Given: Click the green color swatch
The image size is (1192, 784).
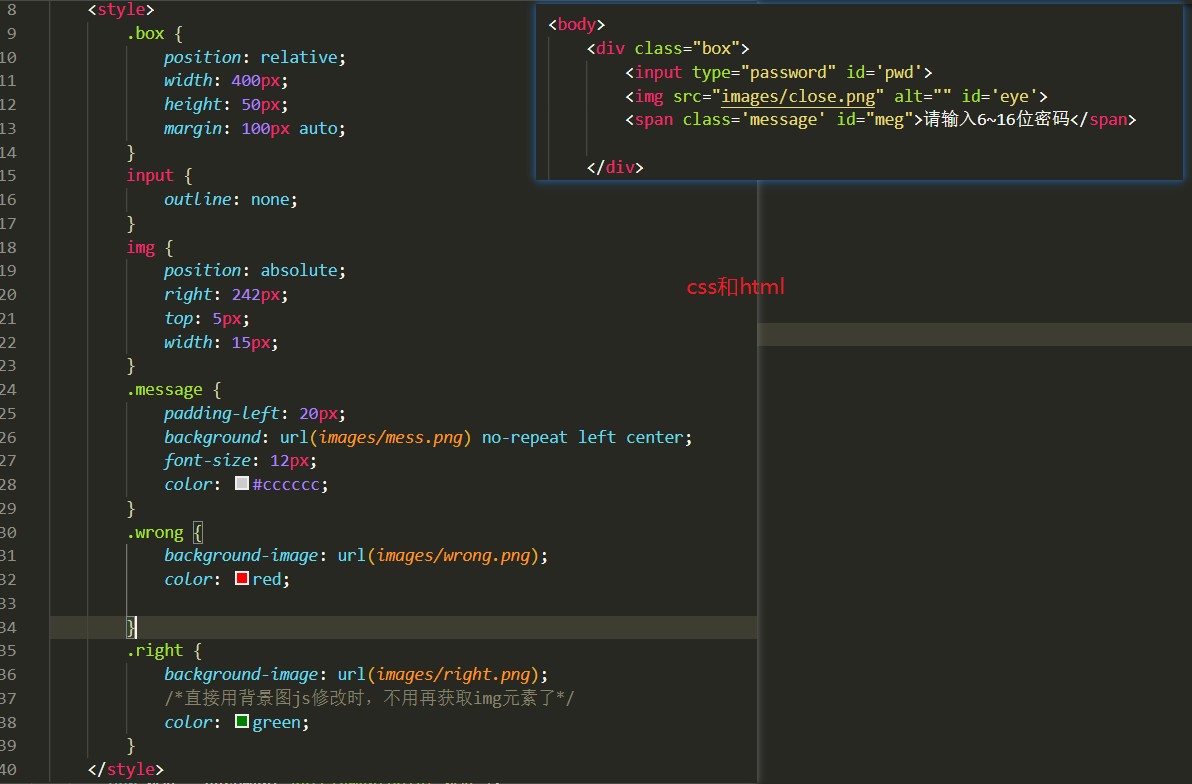Looking at the screenshot, I should click(242, 721).
